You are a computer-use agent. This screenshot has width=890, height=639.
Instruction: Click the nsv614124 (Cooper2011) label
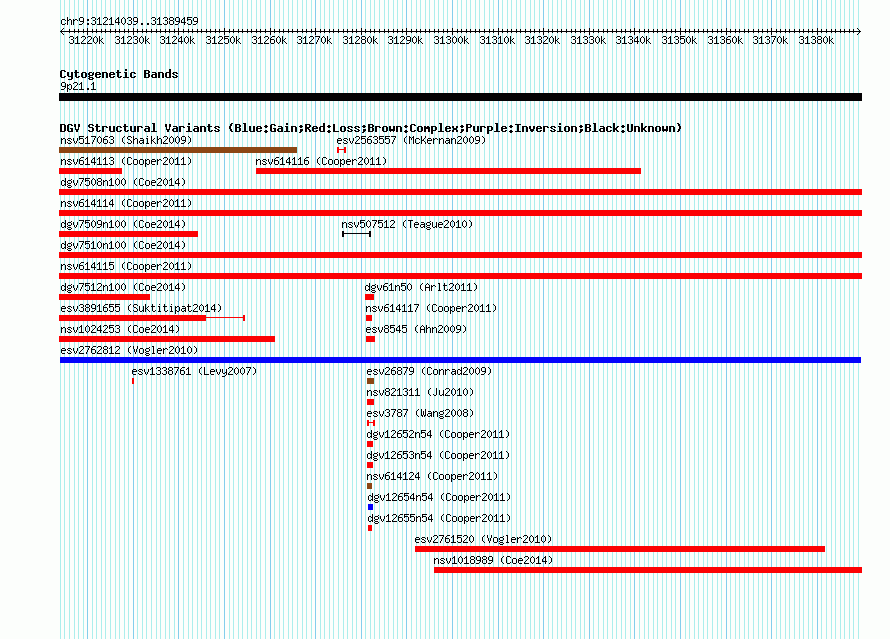(x=432, y=476)
